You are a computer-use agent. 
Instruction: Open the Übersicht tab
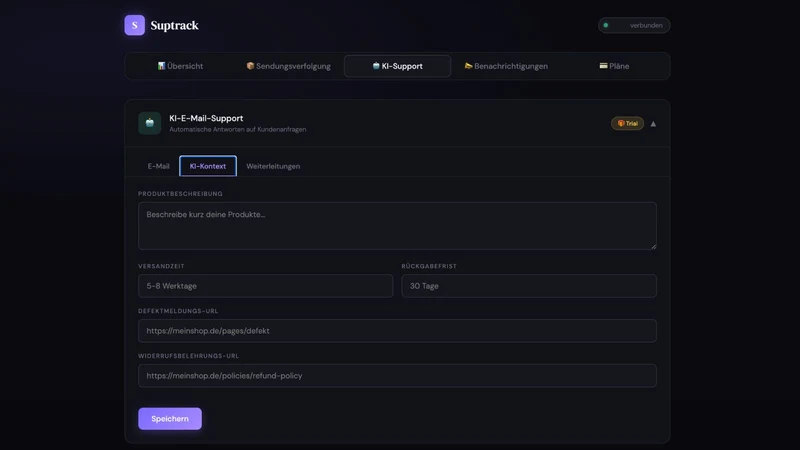180,66
